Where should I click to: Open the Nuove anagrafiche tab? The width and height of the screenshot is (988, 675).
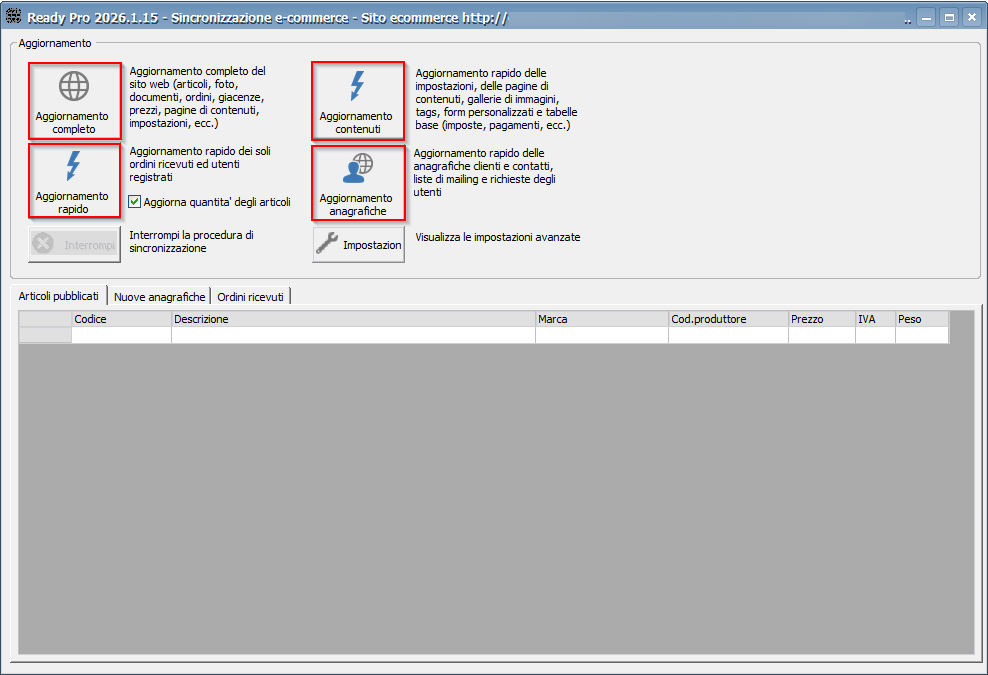click(159, 297)
